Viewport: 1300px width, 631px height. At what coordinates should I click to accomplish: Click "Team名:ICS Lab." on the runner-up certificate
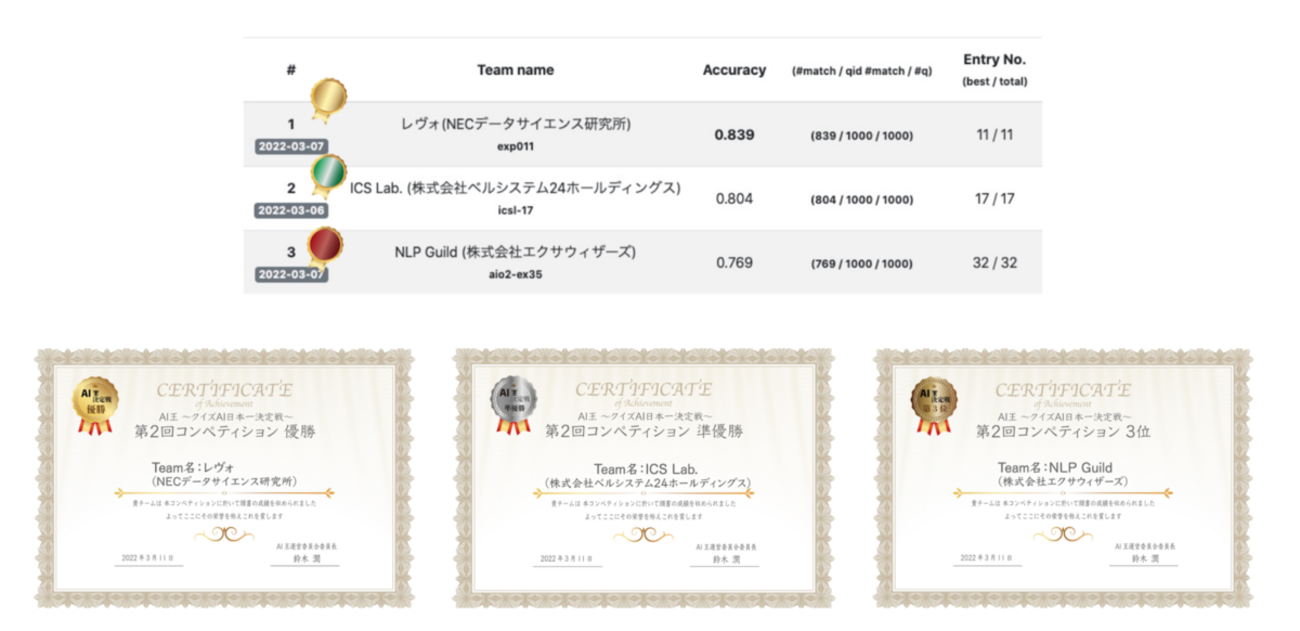coord(645,468)
